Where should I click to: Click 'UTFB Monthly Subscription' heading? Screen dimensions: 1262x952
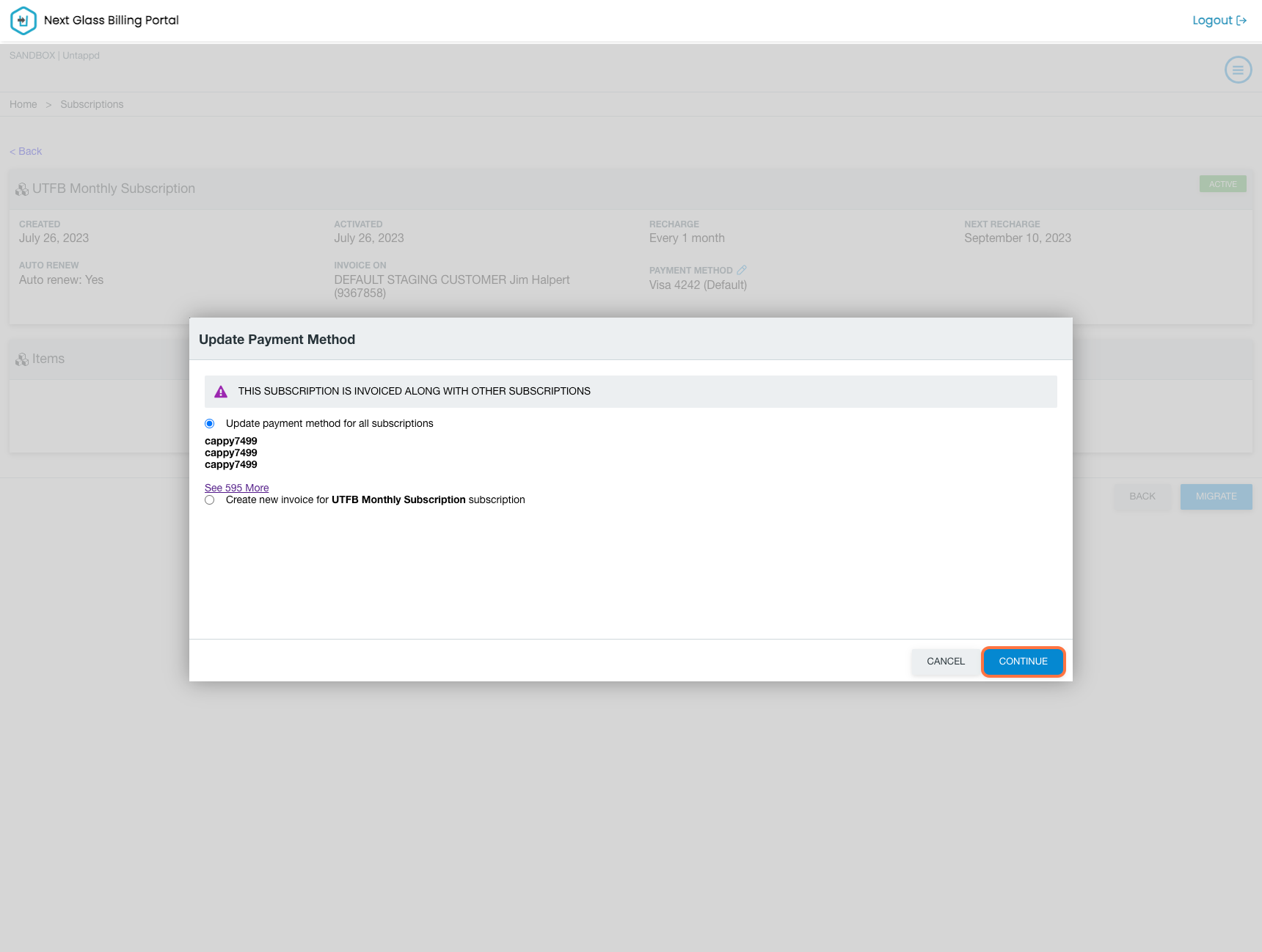[x=114, y=189]
